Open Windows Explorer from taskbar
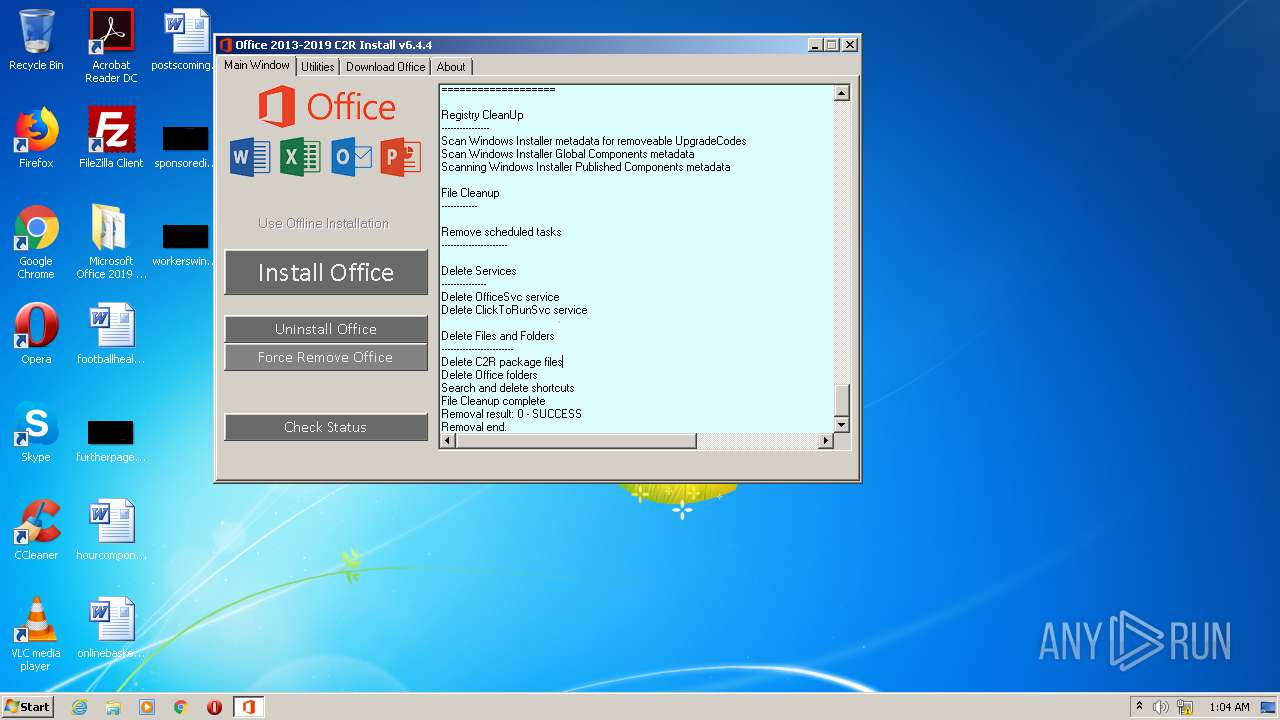The image size is (1280, 720). [113, 707]
